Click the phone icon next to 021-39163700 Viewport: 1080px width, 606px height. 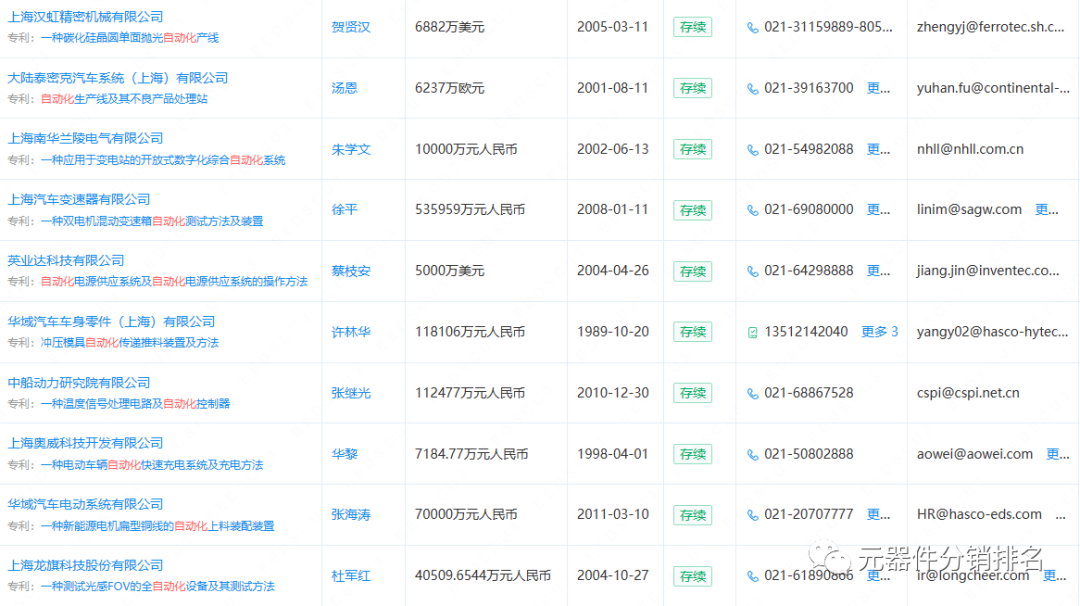point(753,89)
